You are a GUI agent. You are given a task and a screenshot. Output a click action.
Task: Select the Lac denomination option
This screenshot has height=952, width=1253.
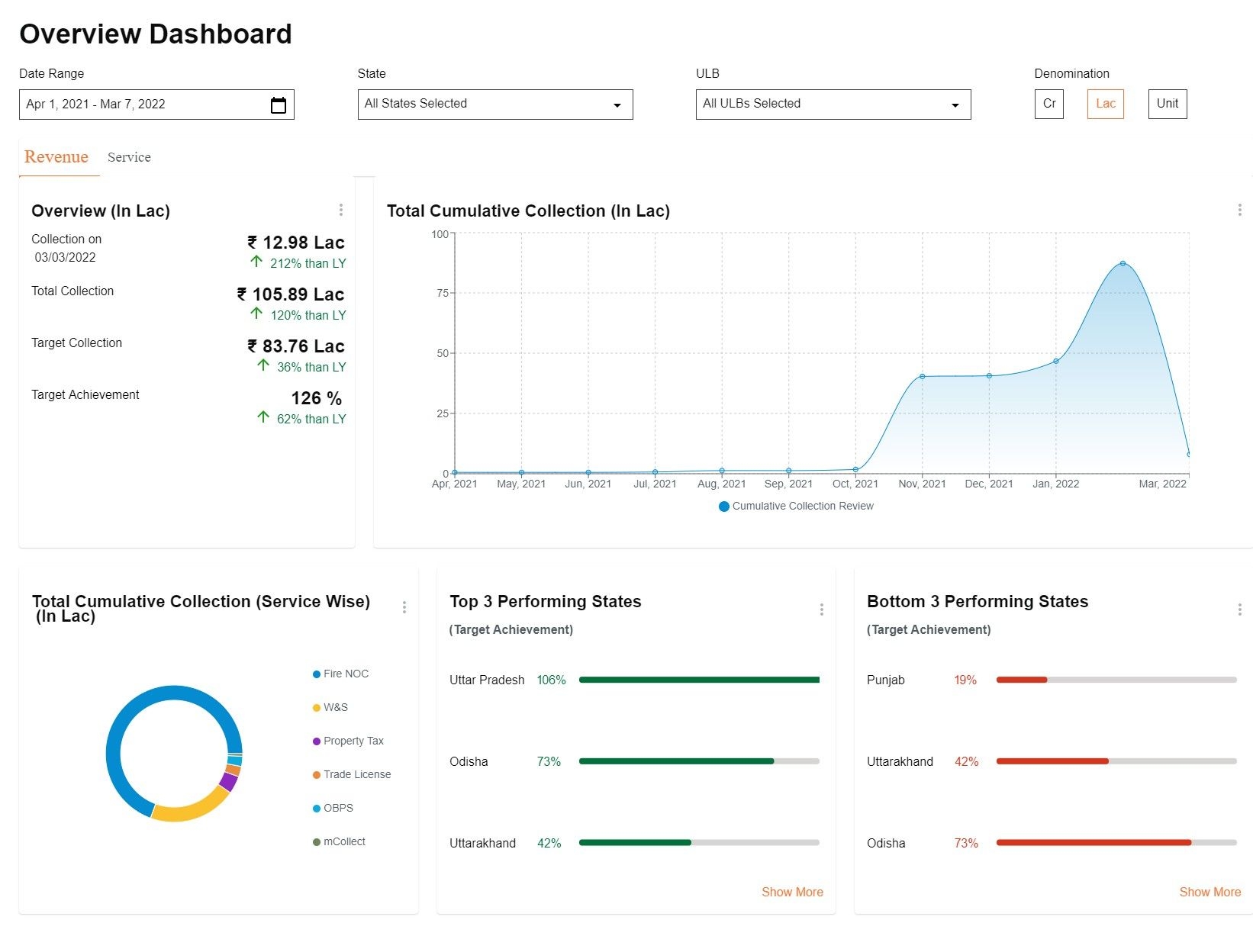click(1105, 104)
